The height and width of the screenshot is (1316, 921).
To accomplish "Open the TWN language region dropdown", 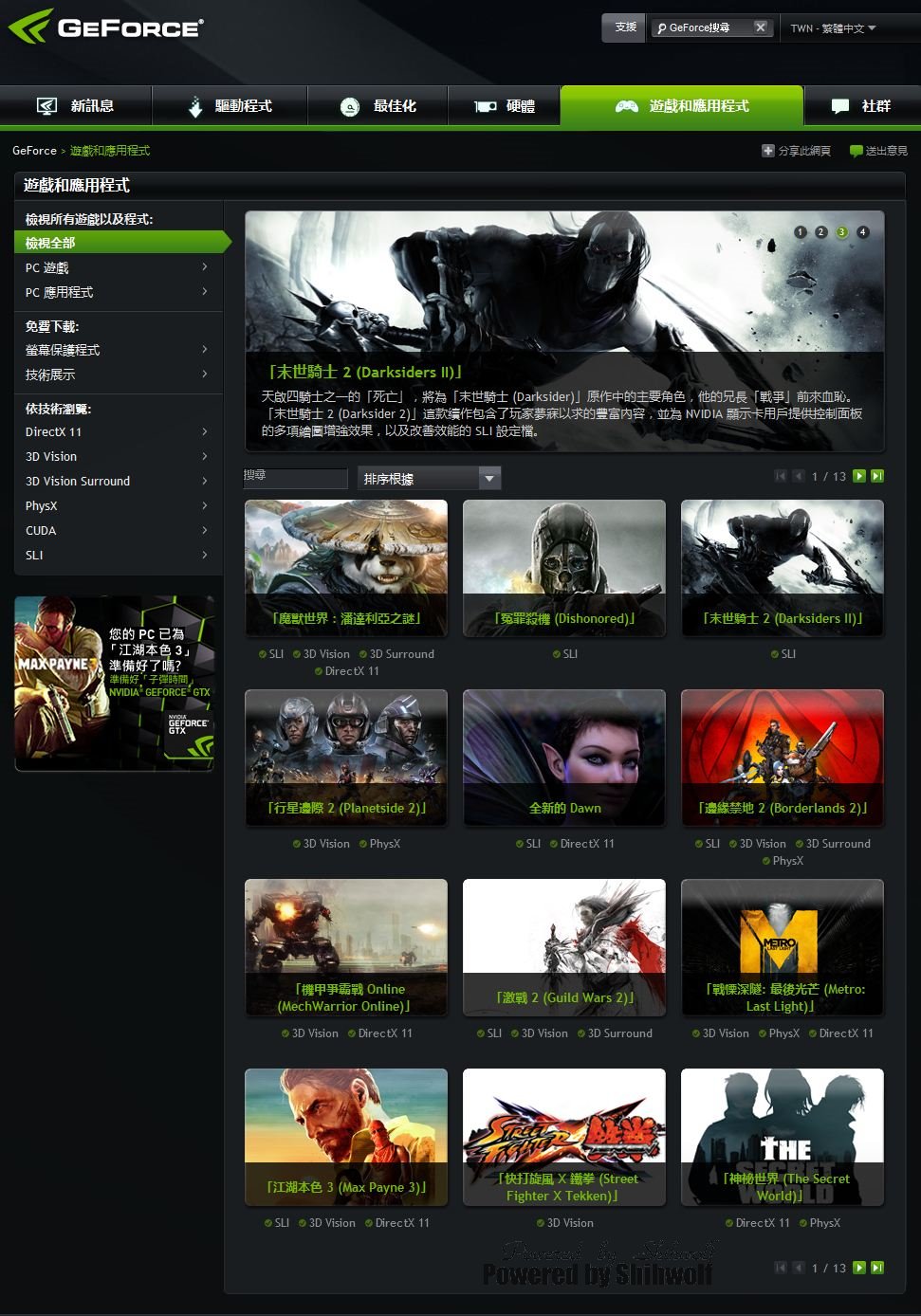I will (x=833, y=28).
